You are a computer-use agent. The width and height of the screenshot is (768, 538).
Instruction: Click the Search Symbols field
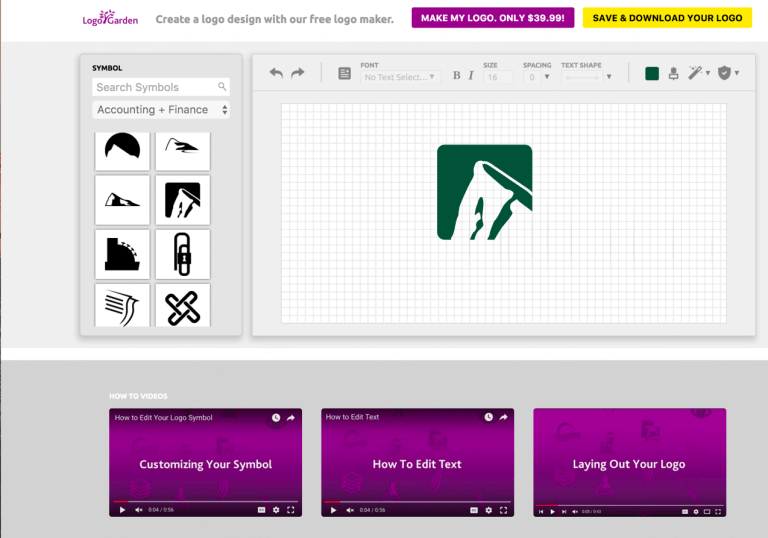(161, 87)
